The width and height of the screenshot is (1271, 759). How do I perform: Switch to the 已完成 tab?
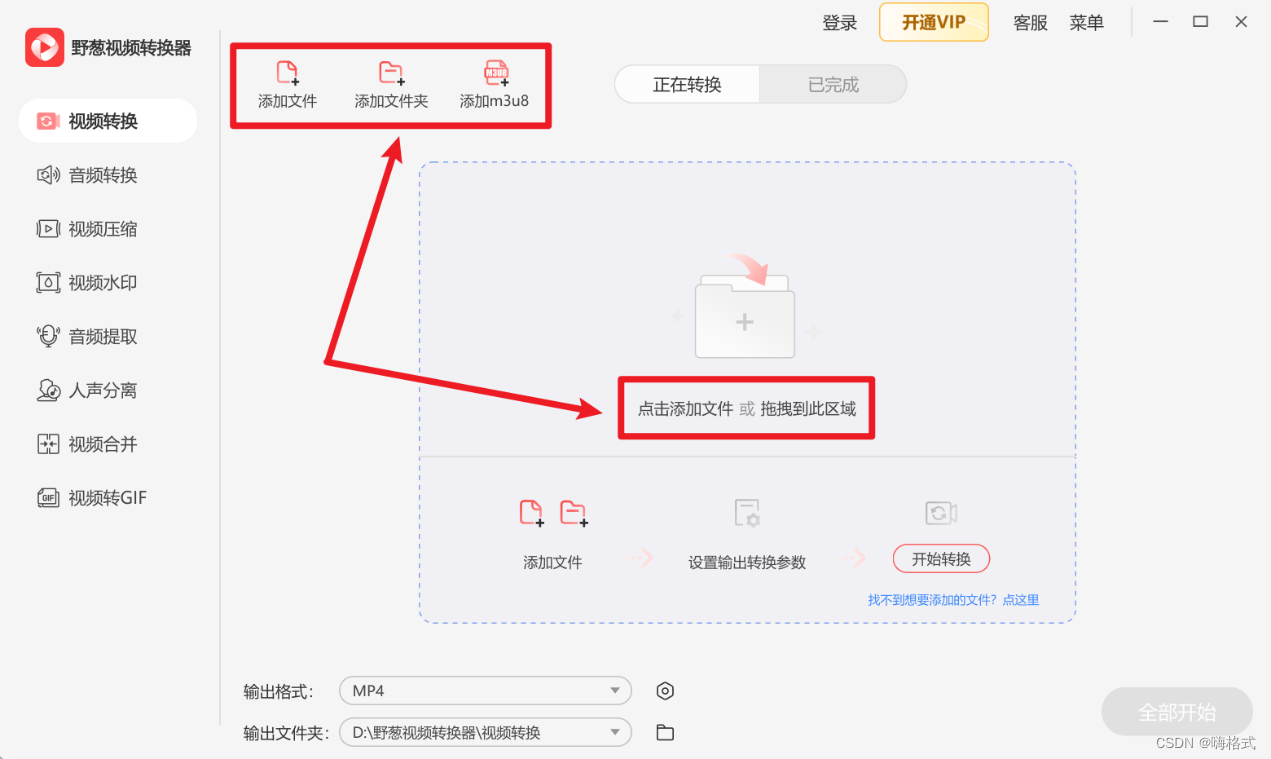(x=833, y=84)
